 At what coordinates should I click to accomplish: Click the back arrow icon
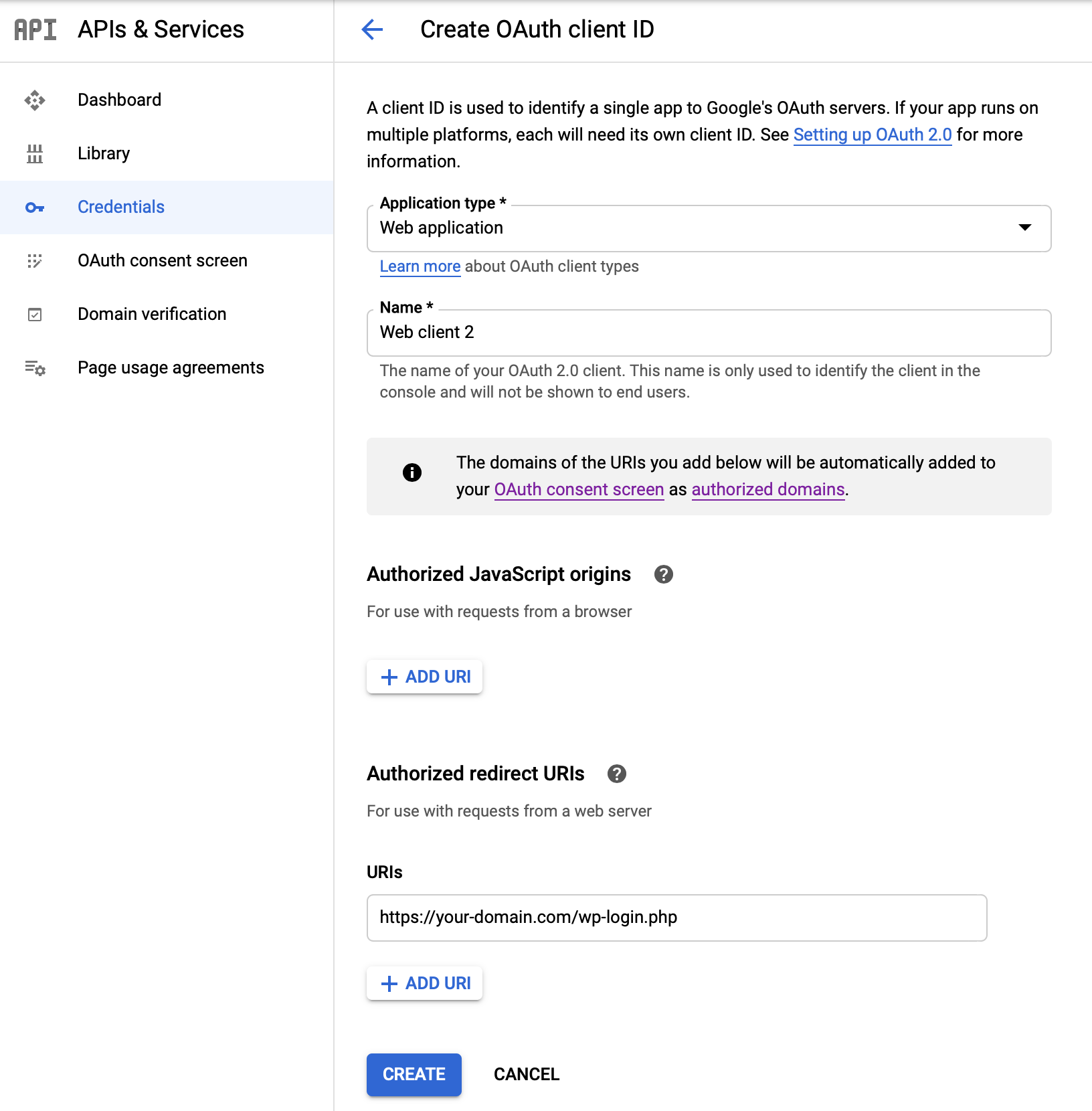(372, 29)
